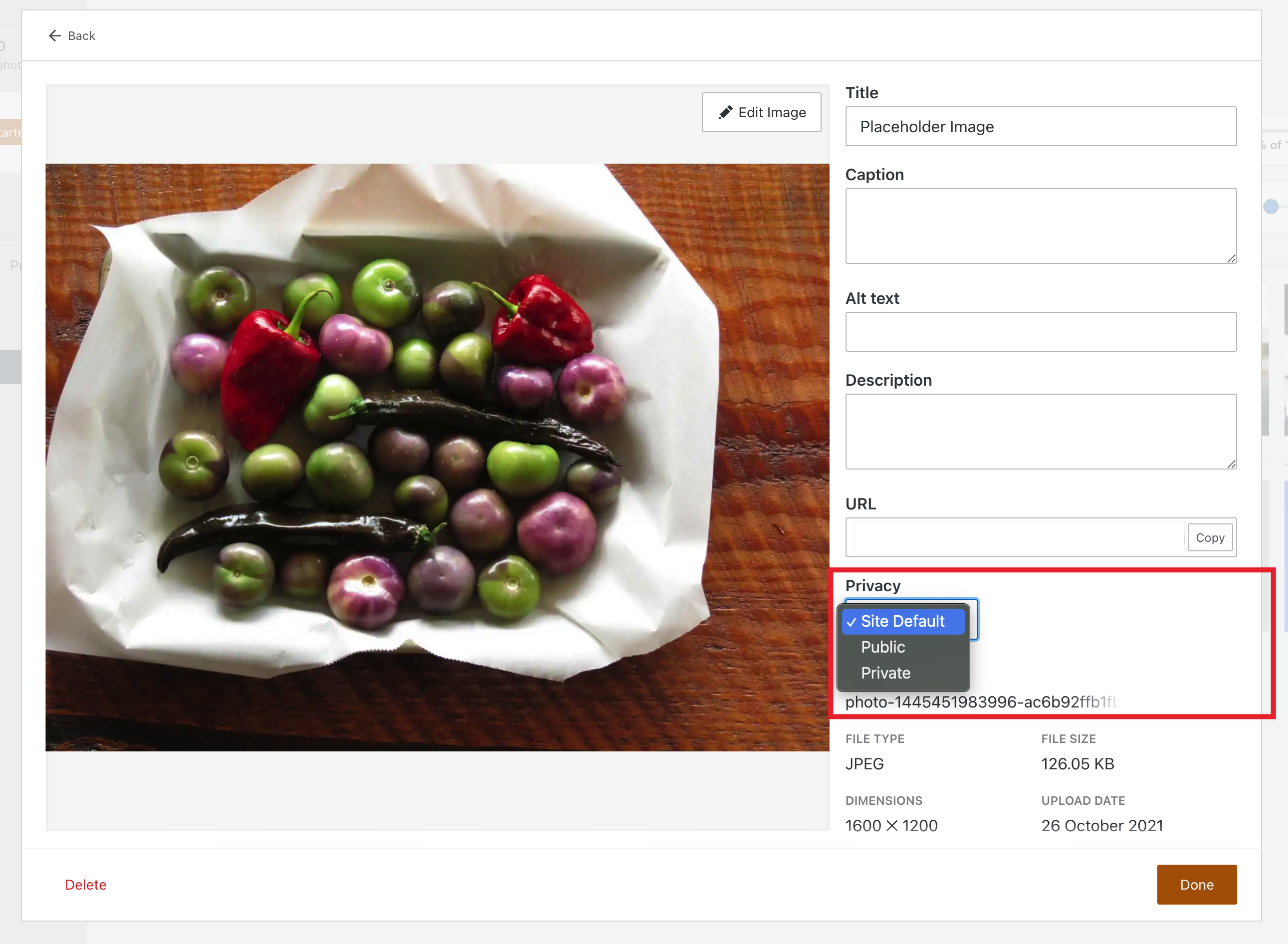Viewport: 1288px width, 944px height.
Task: Click the Description textarea resize handle
Action: pyautogui.click(x=1231, y=464)
